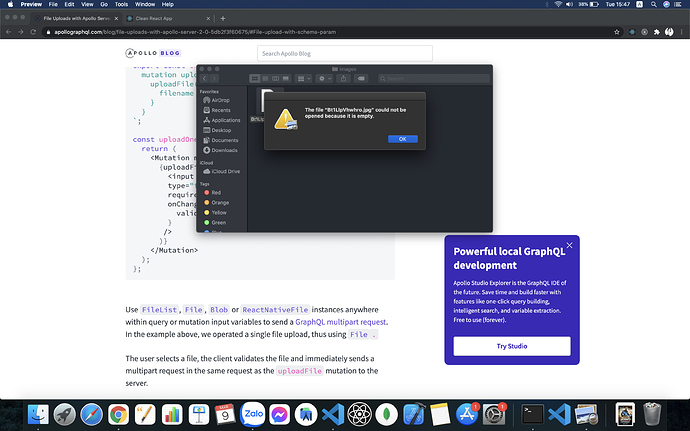Switch Finder to list view
The width and height of the screenshot is (690, 431).
(265, 78)
